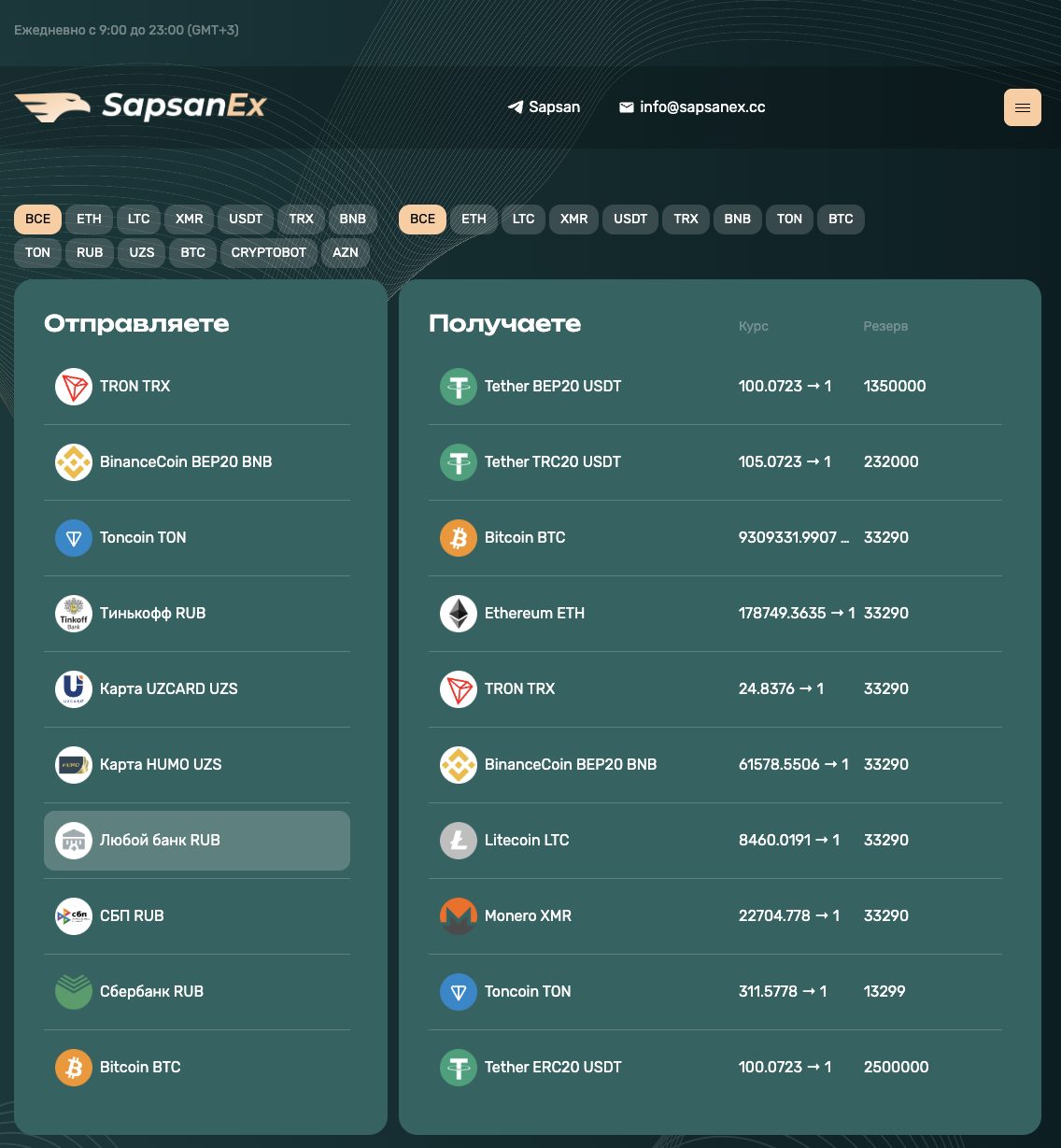Click the Monero icon
The width and height of the screenshot is (1061, 1148).
point(459,916)
